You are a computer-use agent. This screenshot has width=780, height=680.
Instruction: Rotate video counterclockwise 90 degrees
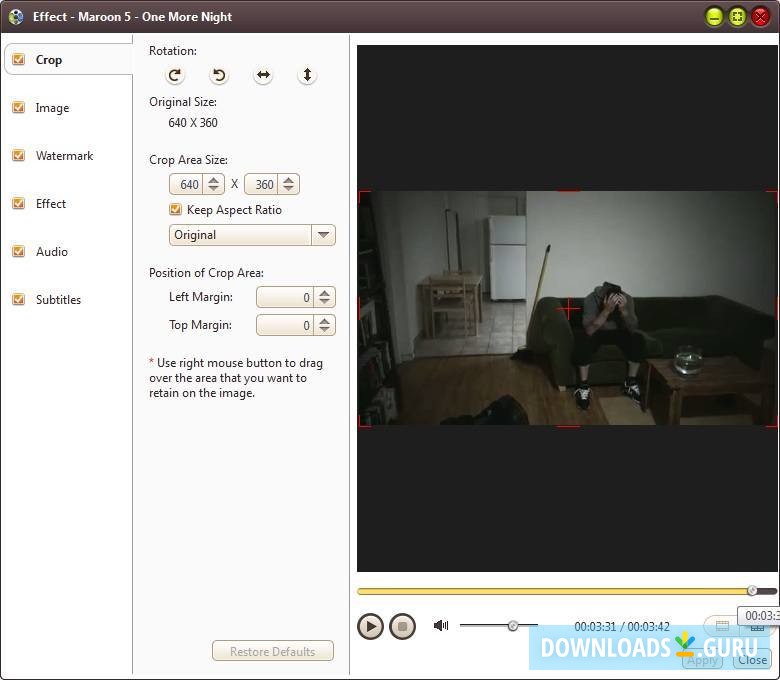[x=219, y=76]
